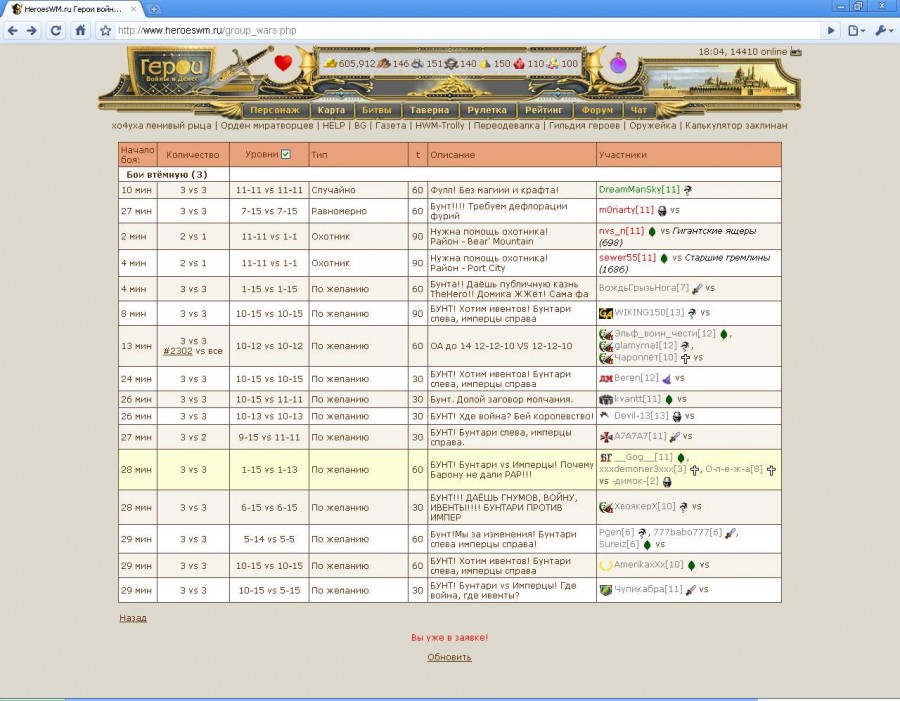Toggle the Уровни checkbox in table header
This screenshot has height=701, width=900.
[x=286, y=154]
